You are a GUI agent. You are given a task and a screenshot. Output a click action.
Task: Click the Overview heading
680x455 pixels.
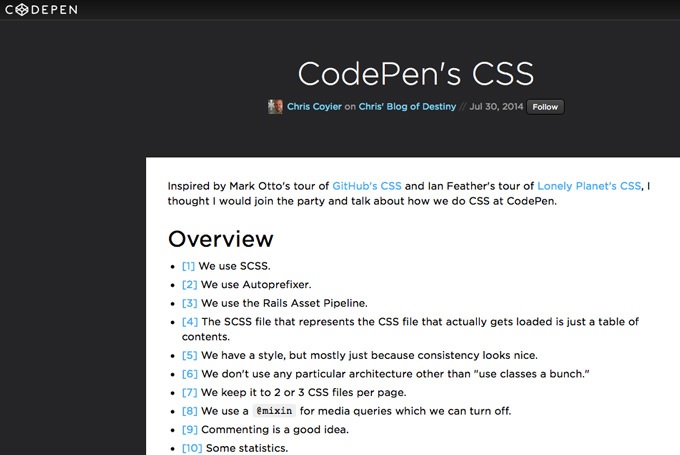221,239
